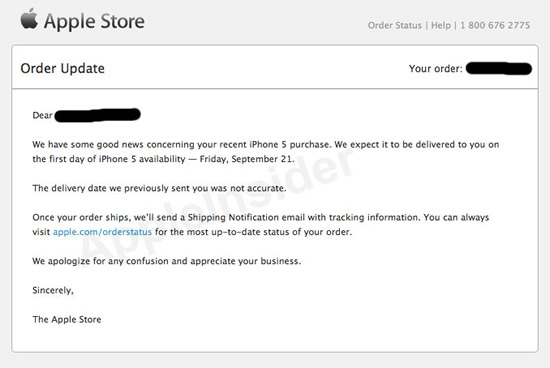Click the 1 800 676 2775 phone number
This screenshot has width=550, height=368.
coord(495,26)
